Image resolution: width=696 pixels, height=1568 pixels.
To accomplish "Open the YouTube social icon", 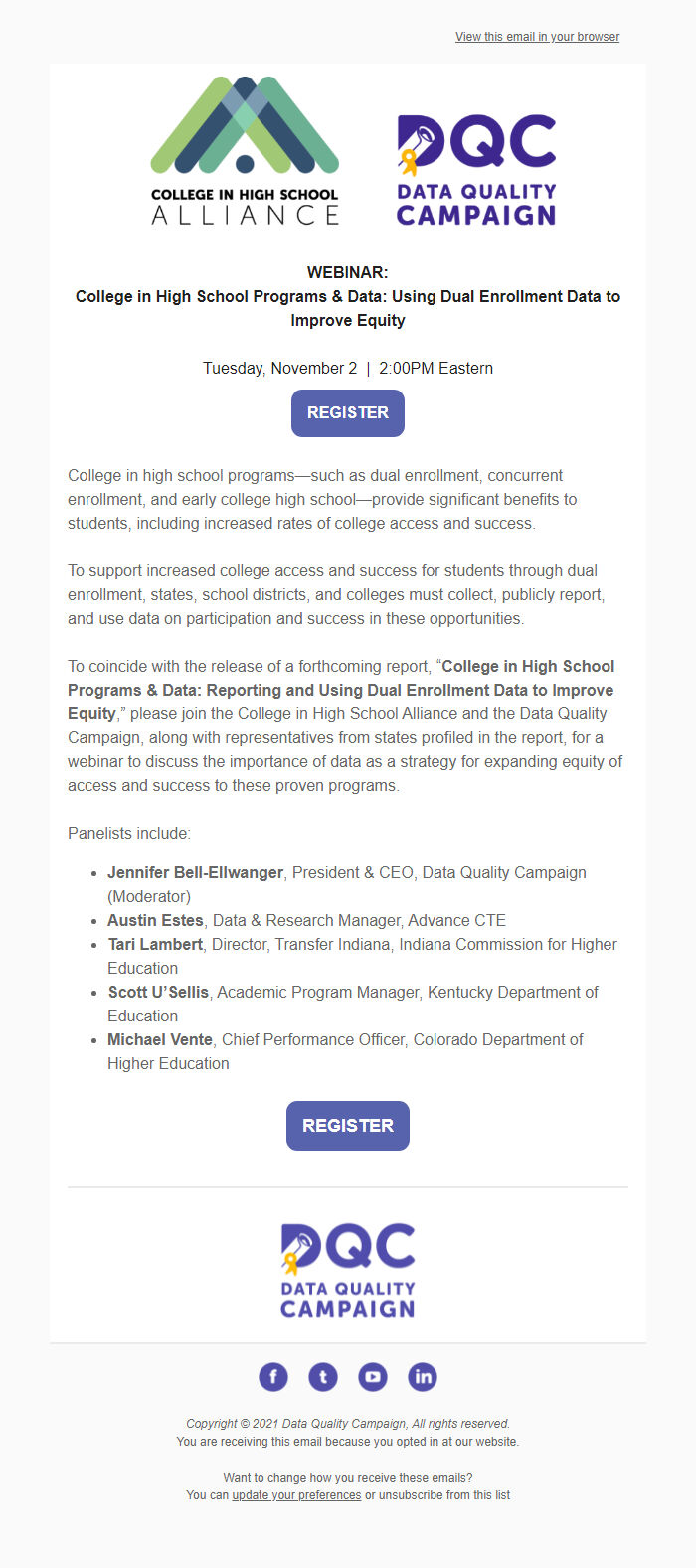I will point(373,1377).
